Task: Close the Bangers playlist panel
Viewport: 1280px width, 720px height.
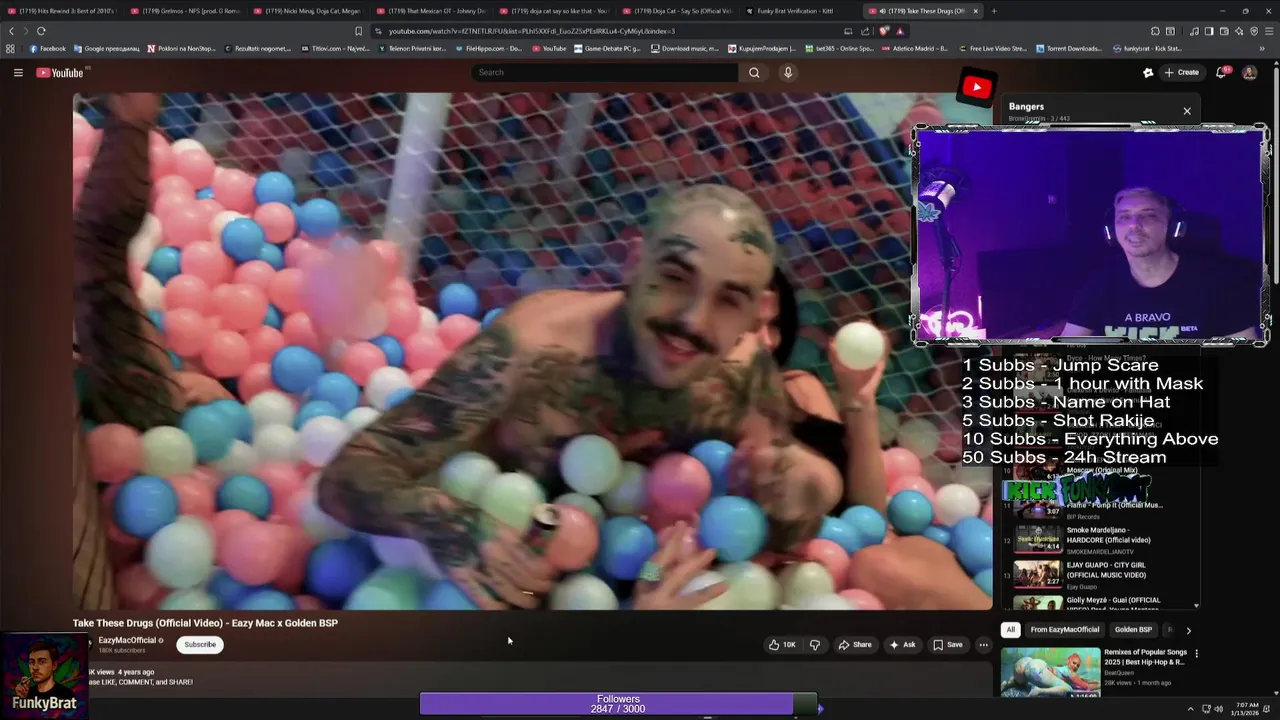Action: tap(1187, 111)
